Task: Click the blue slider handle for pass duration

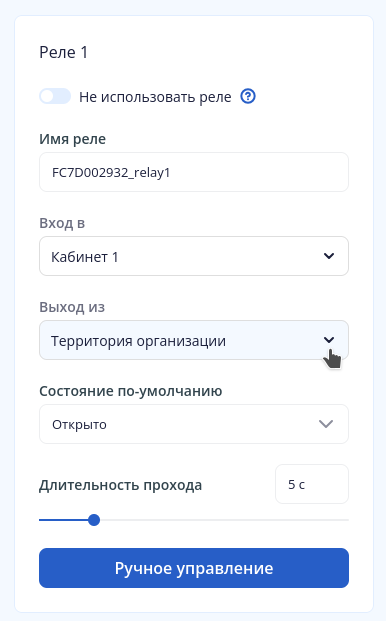Action: [x=94, y=520]
